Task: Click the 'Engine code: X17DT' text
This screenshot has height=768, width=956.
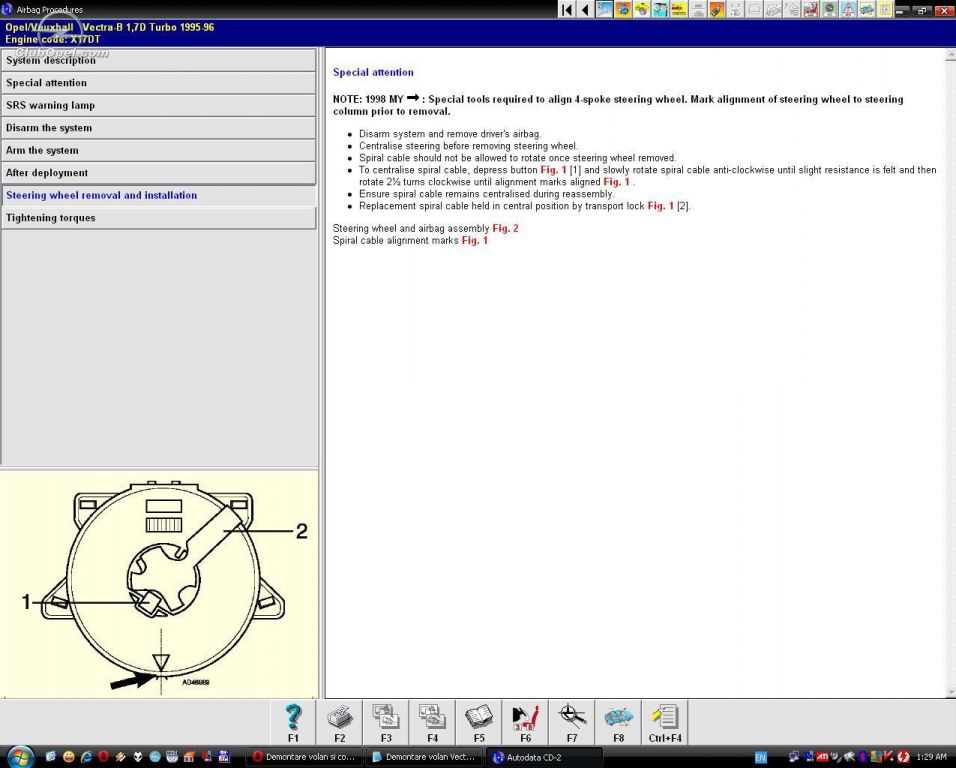Action: (52, 40)
